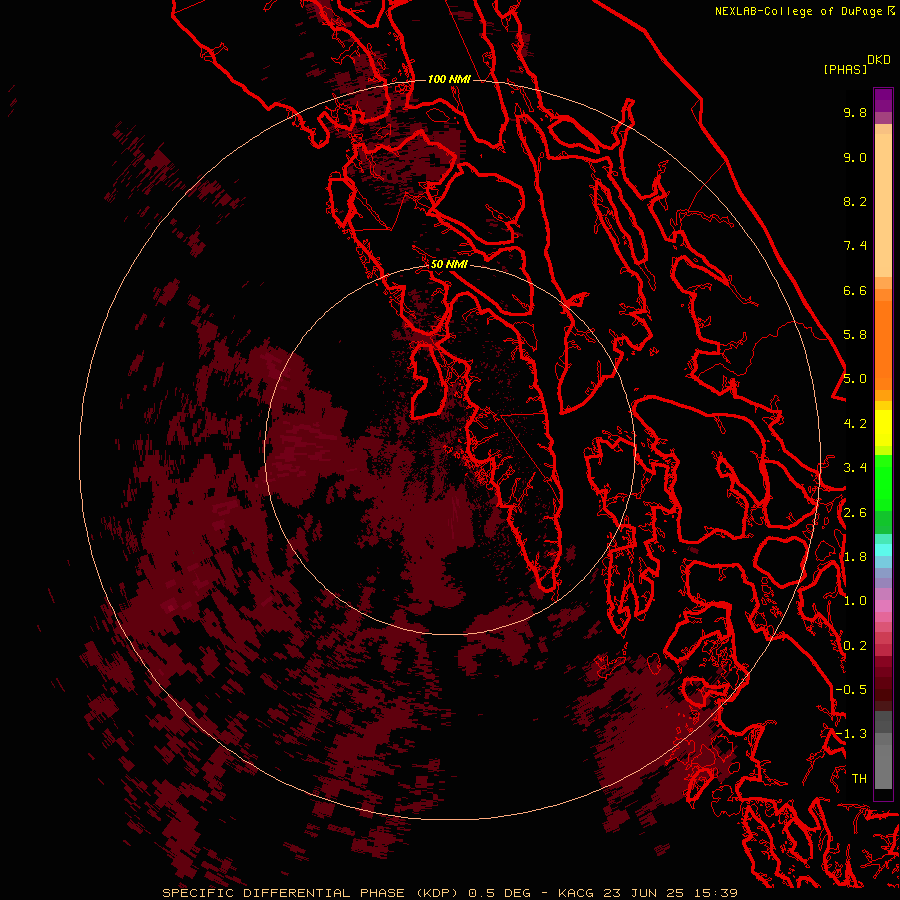Click the 2.6 legend value
The height and width of the screenshot is (900, 900).
pos(855,513)
